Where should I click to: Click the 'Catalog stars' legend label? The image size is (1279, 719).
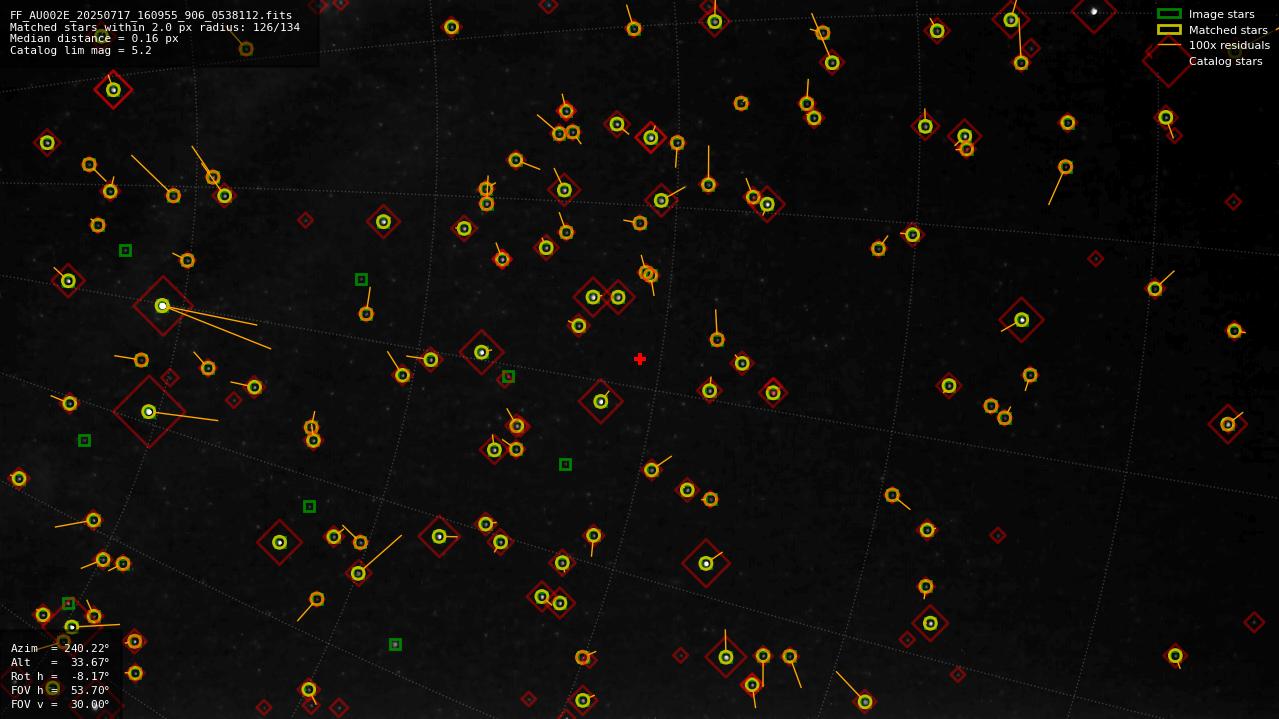(1225, 61)
